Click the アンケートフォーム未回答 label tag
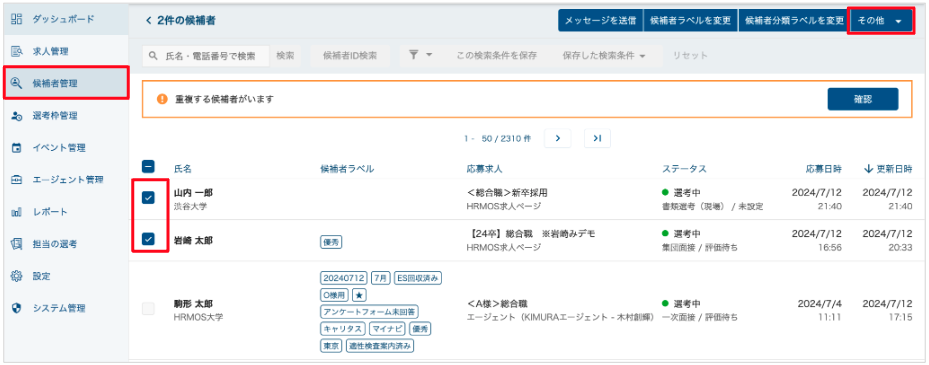 369,311
